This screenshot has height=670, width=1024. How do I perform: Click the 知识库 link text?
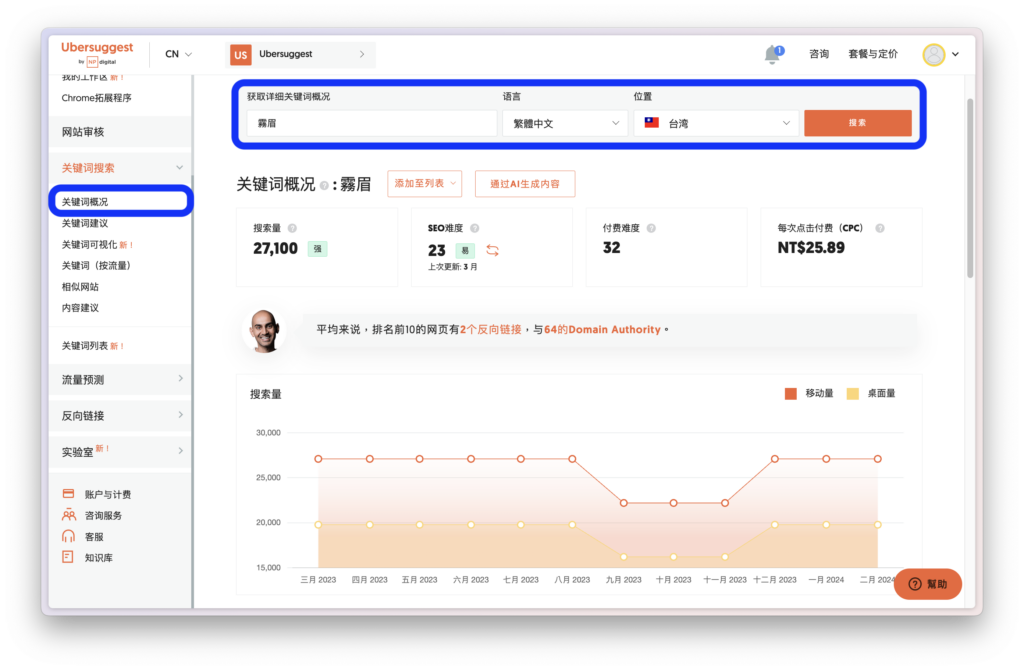click(x=99, y=558)
